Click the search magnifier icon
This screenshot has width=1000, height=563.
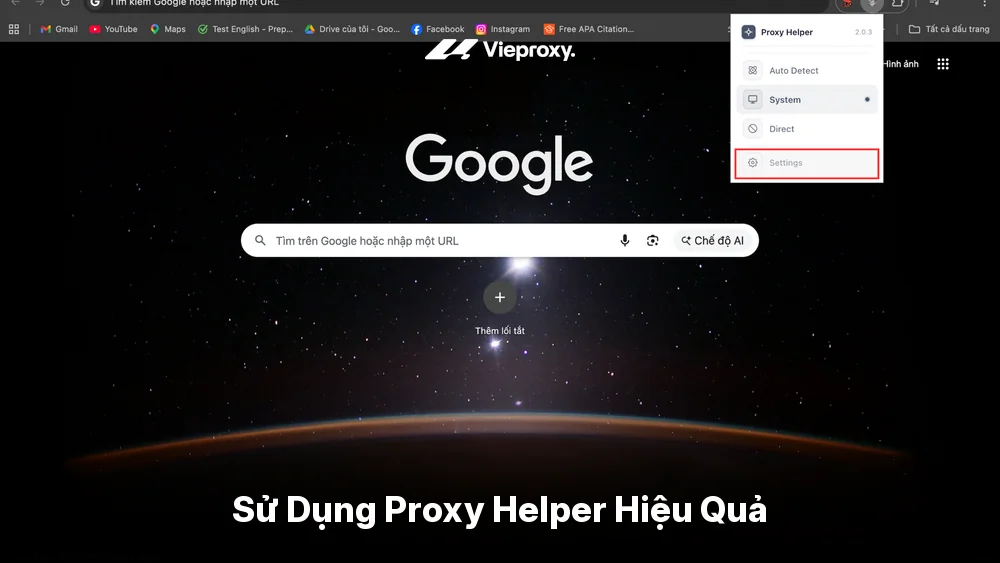coord(260,240)
